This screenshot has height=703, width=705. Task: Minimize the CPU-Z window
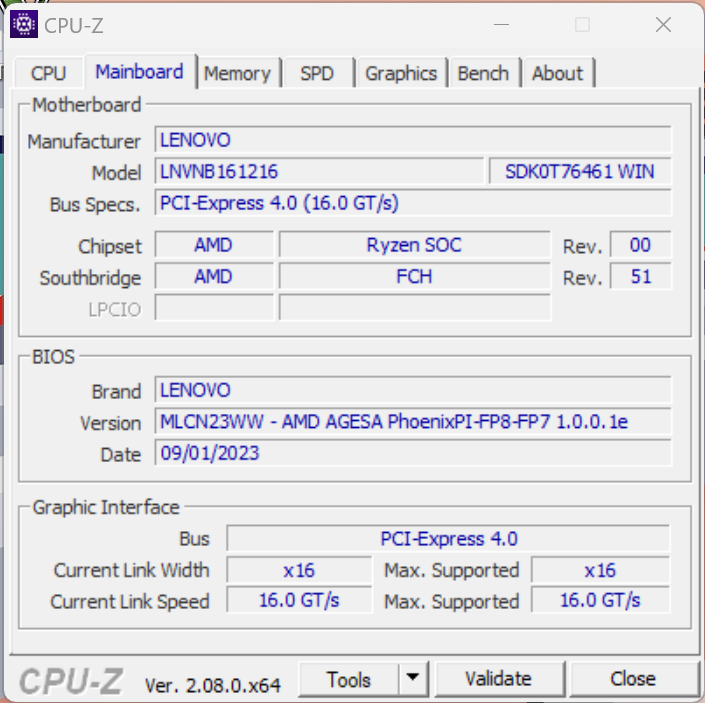(502, 25)
